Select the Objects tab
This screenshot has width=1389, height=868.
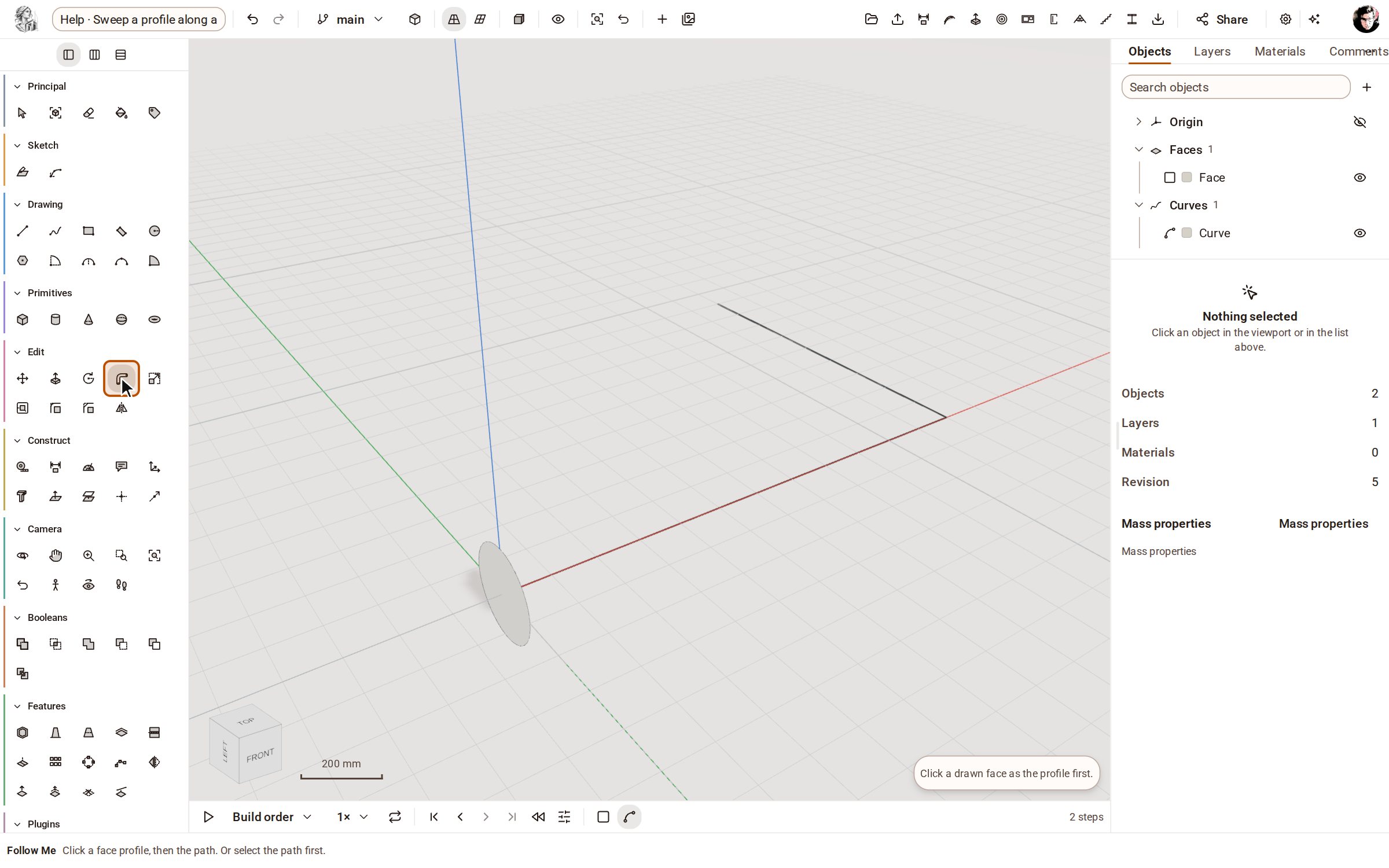point(1149,52)
